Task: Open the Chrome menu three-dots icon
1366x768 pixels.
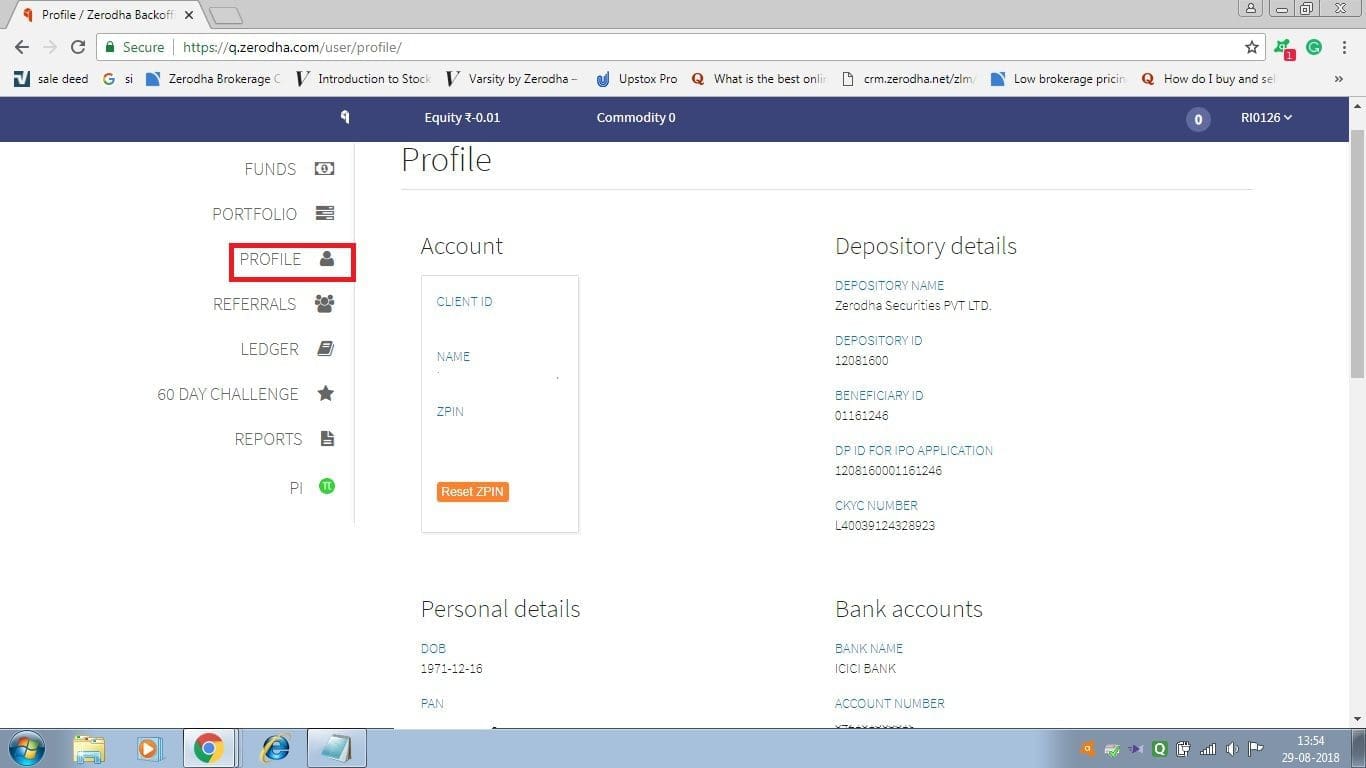Action: point(1344,47)
